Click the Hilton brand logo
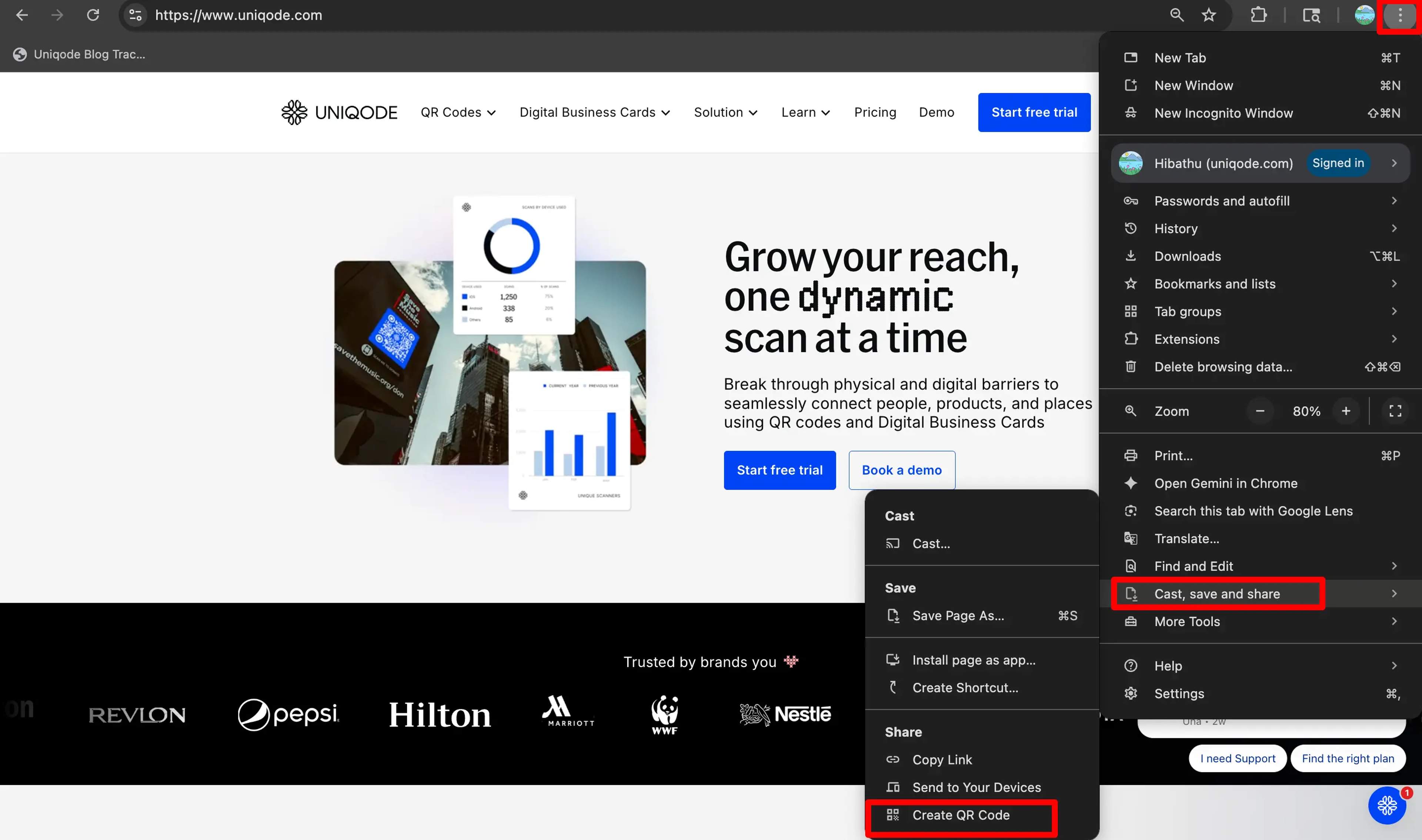Screen dimensions: 1422x840 pos(440,714)
